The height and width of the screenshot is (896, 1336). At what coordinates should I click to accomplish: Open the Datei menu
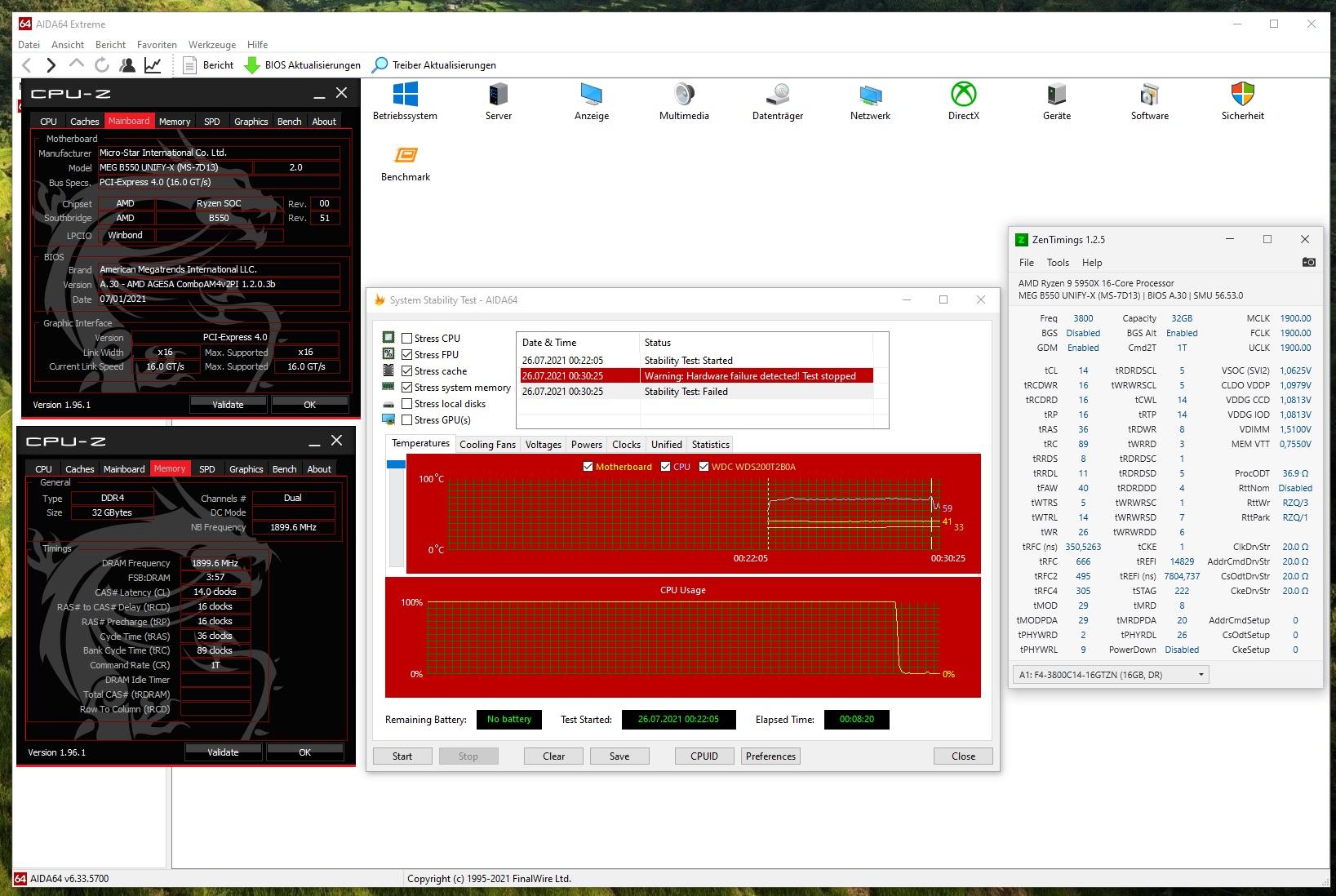[29, 45]
